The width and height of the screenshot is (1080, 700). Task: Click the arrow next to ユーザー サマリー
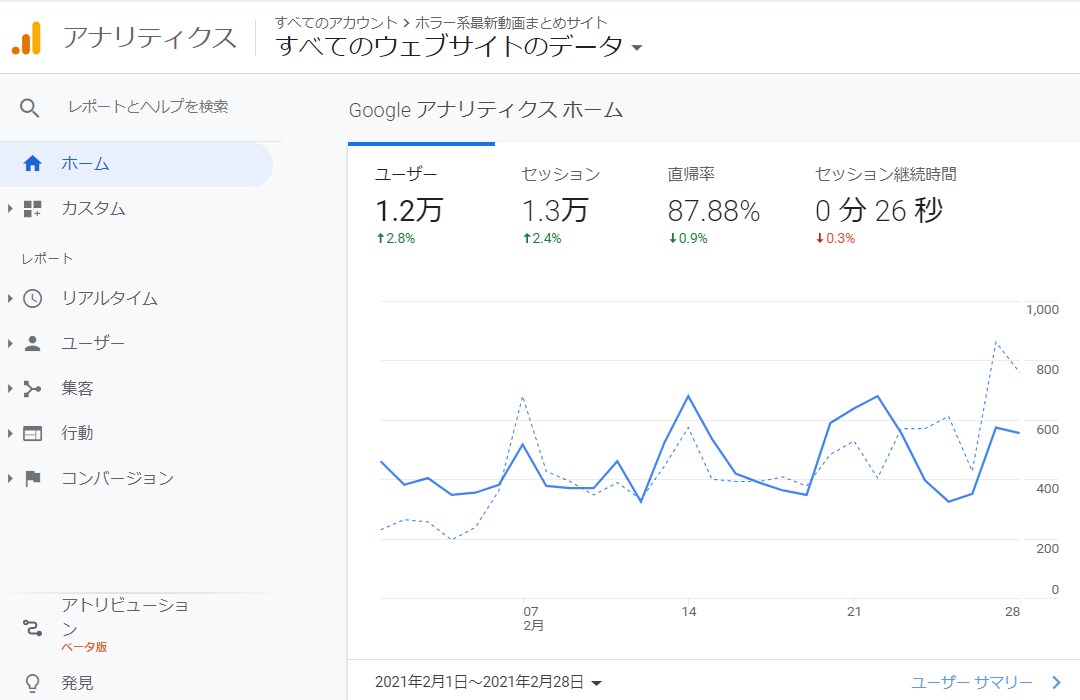[1057, 683]
